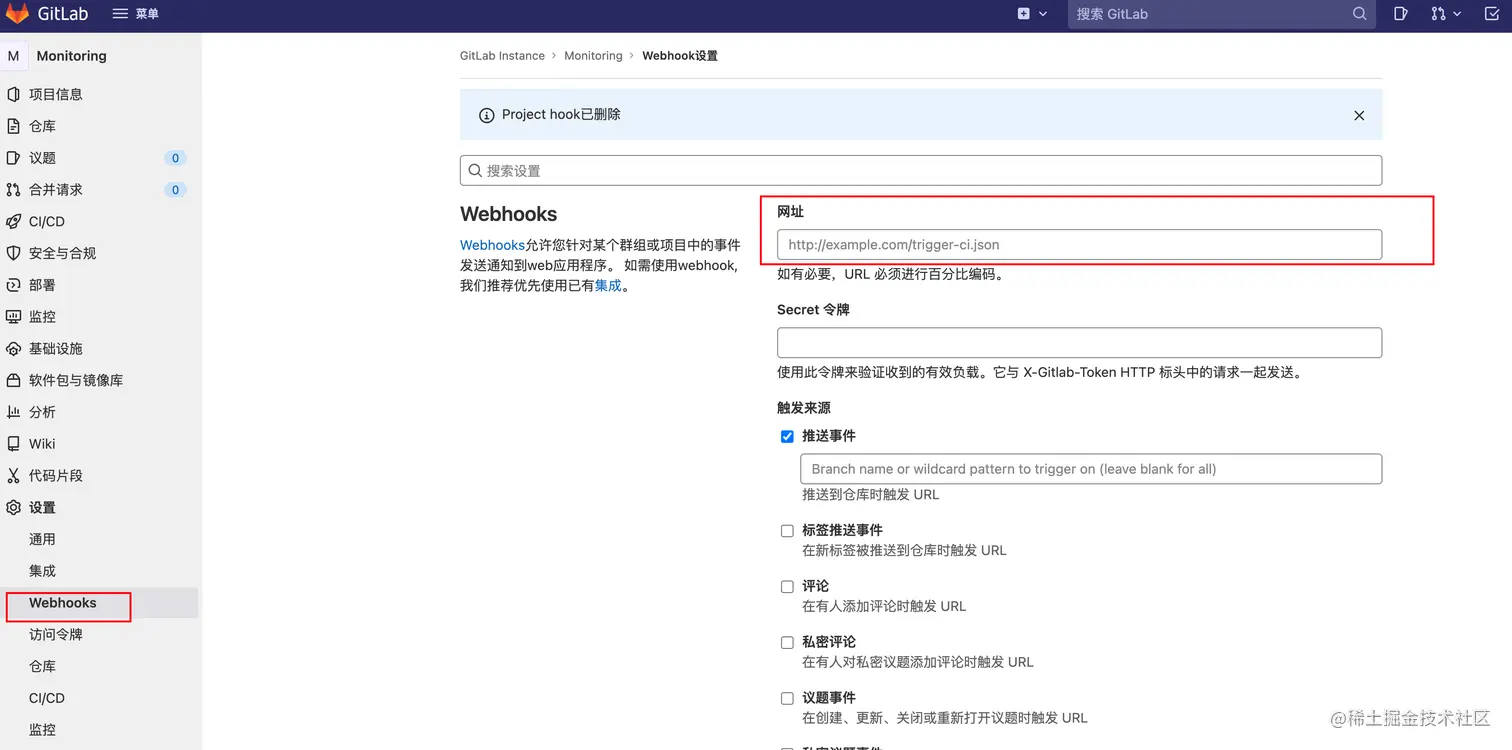Click the Secret 令牌 input field
The image size is (1512, 750).
click(1079, 343)
